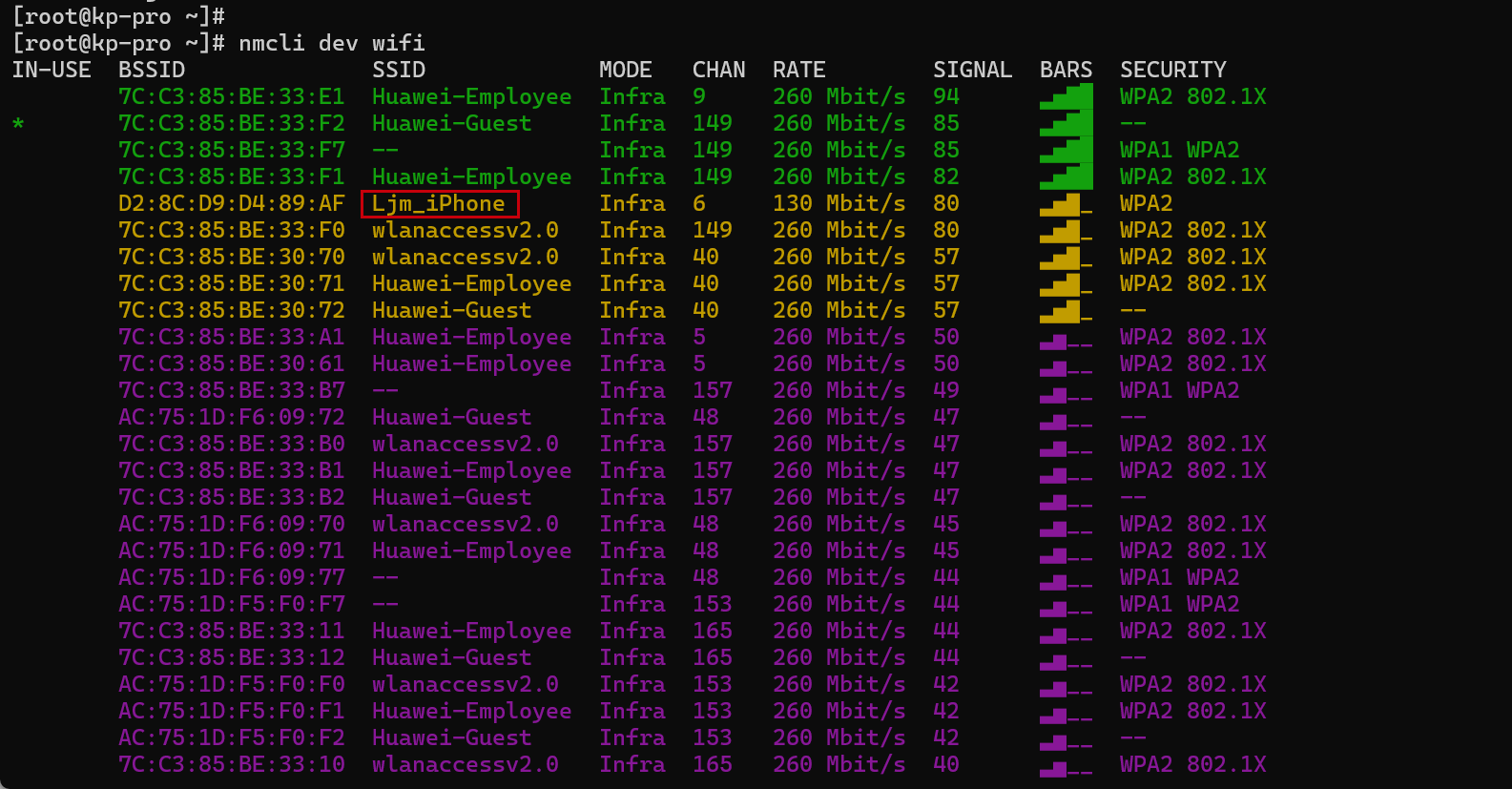The width and height of the screenshot is (1512, 789).
Task: Click wlanaccessv2.0 in row 7C:C3:85:BE:33:F0
Action: tap(466, 230)
